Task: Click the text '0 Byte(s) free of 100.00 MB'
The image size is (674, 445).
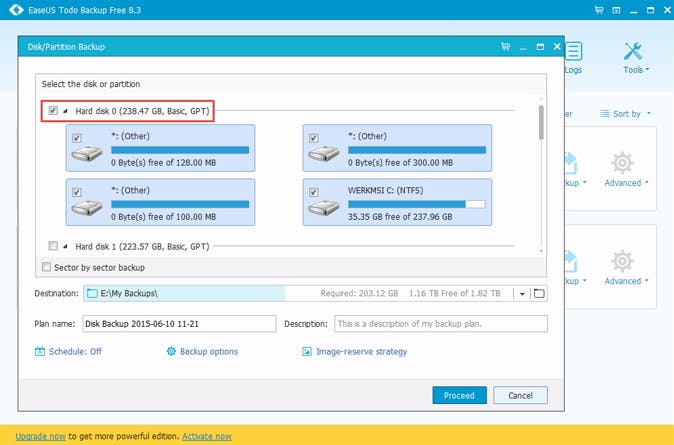Action: 163,217
